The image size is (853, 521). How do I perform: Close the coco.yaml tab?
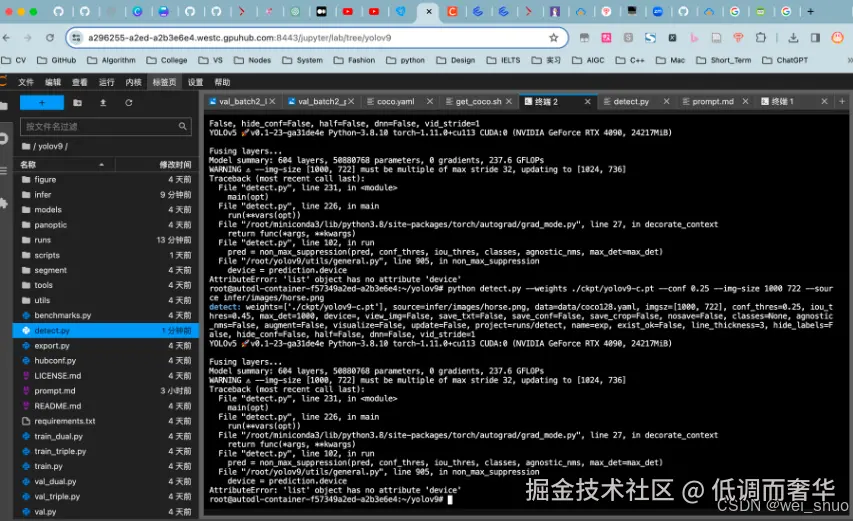point(430,102)
